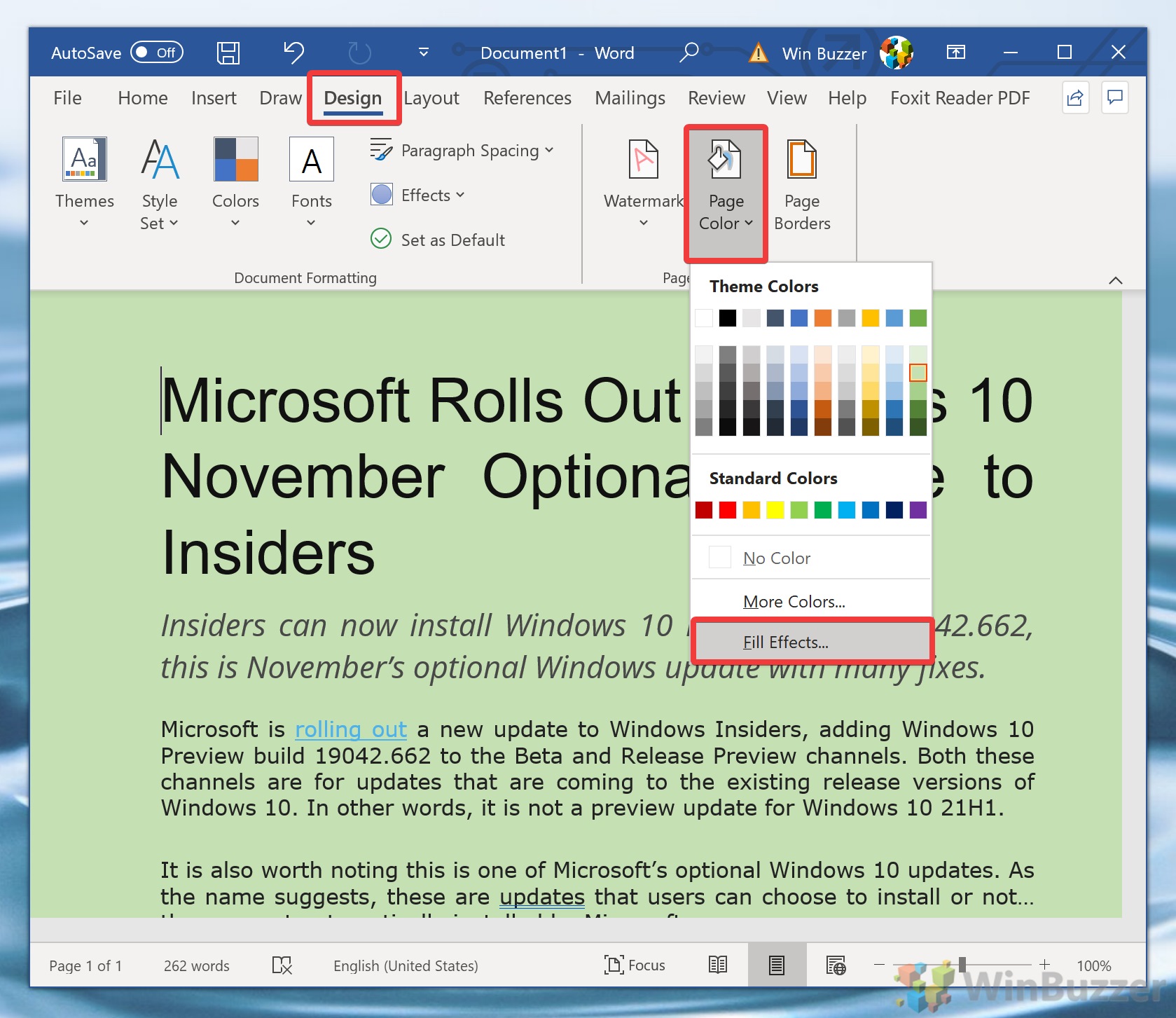Place cursor in 'Insiders' headline word

[x=268, y=553]
